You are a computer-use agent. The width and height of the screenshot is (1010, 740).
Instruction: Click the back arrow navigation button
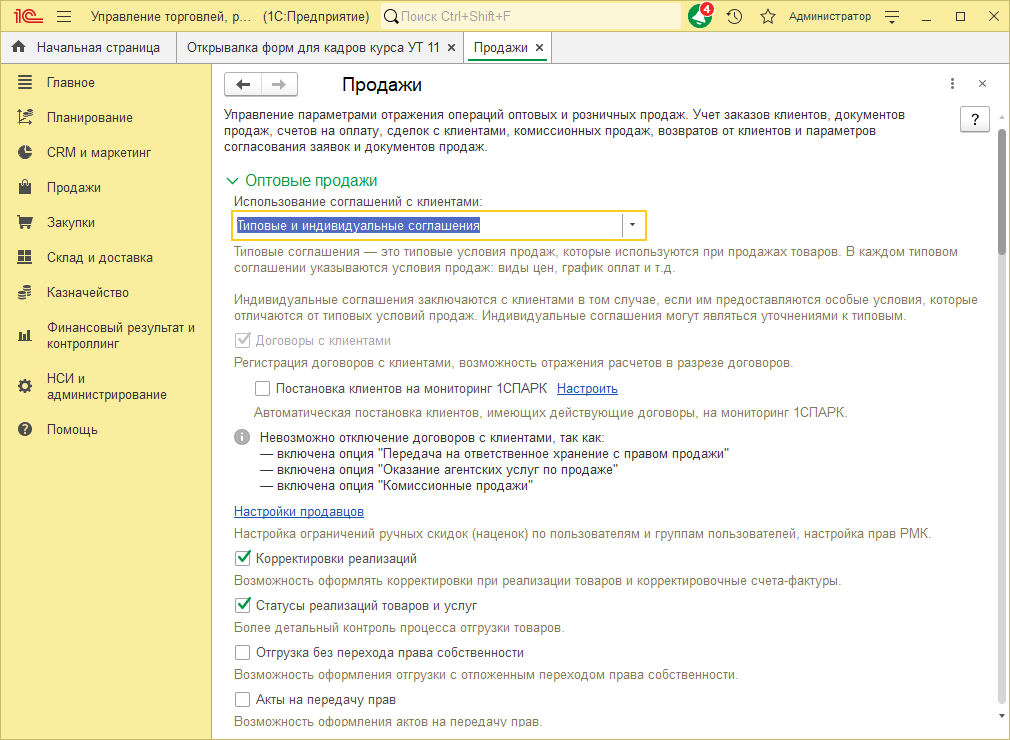point(243,84)
